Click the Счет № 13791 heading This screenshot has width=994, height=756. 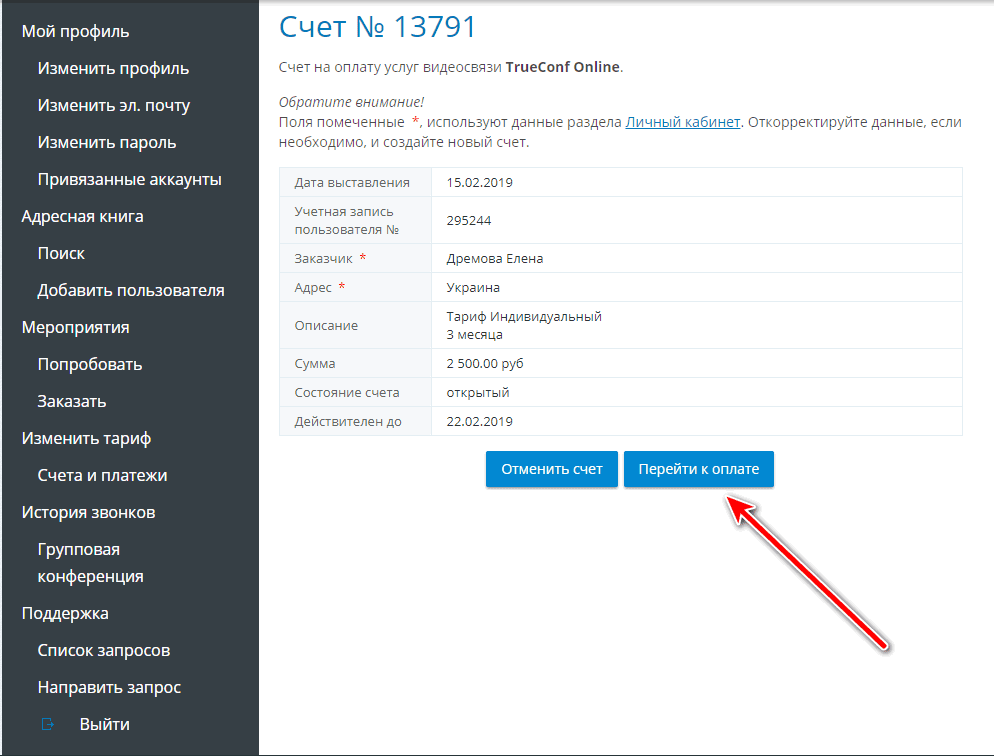point(378,27)
